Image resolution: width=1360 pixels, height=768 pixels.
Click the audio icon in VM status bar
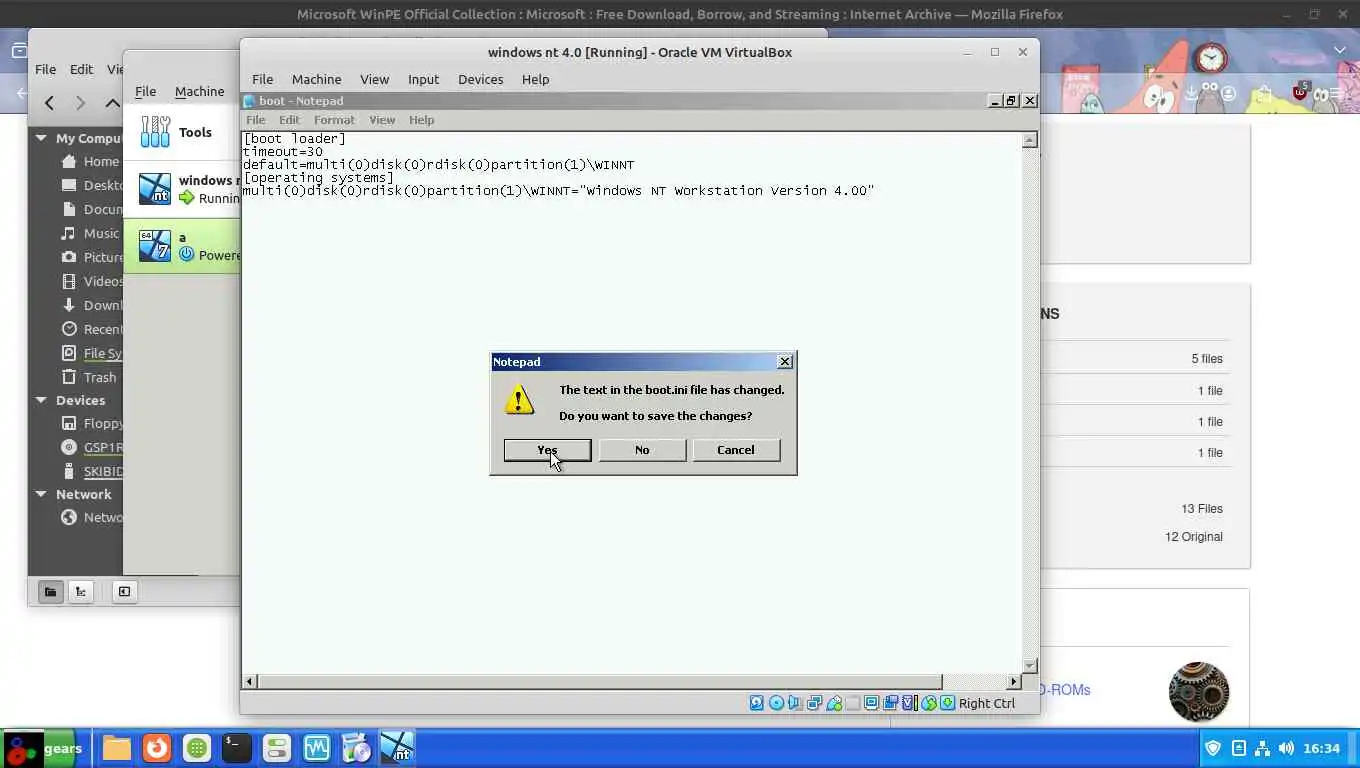click(794, 703)
